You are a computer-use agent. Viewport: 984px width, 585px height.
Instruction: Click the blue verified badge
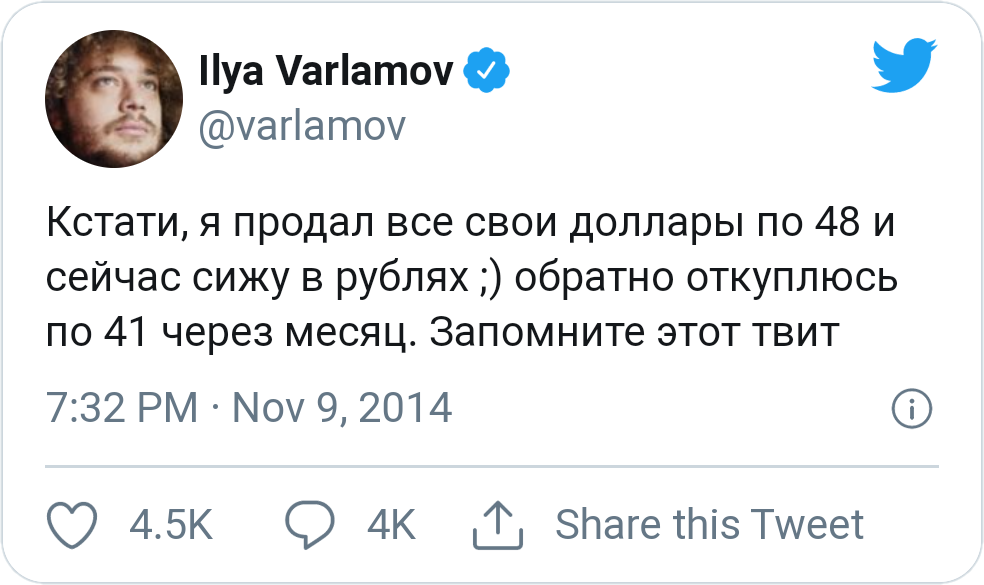487,71
